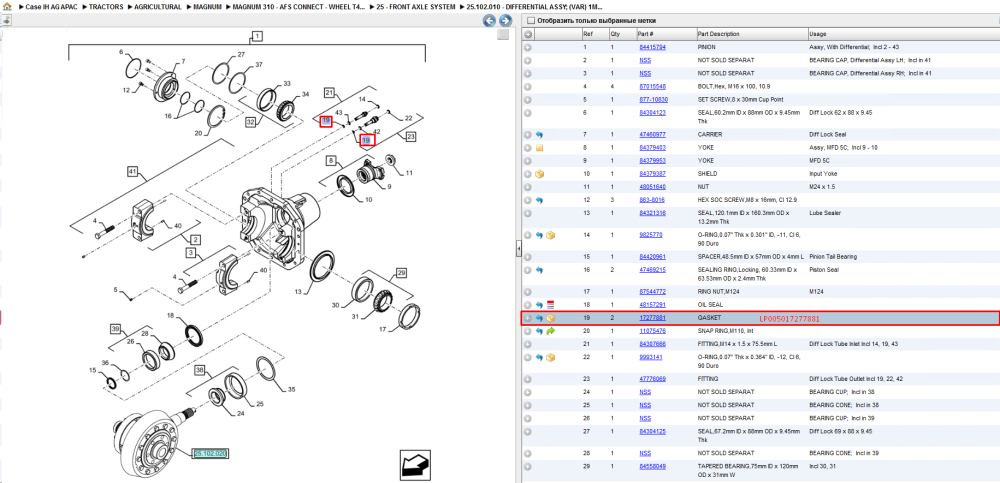Open the MAGNUM 310 - AFS CONNECT breadcrumb
Image resolution: width=1000 pixels, height=483 pixels.
[299, 6]
